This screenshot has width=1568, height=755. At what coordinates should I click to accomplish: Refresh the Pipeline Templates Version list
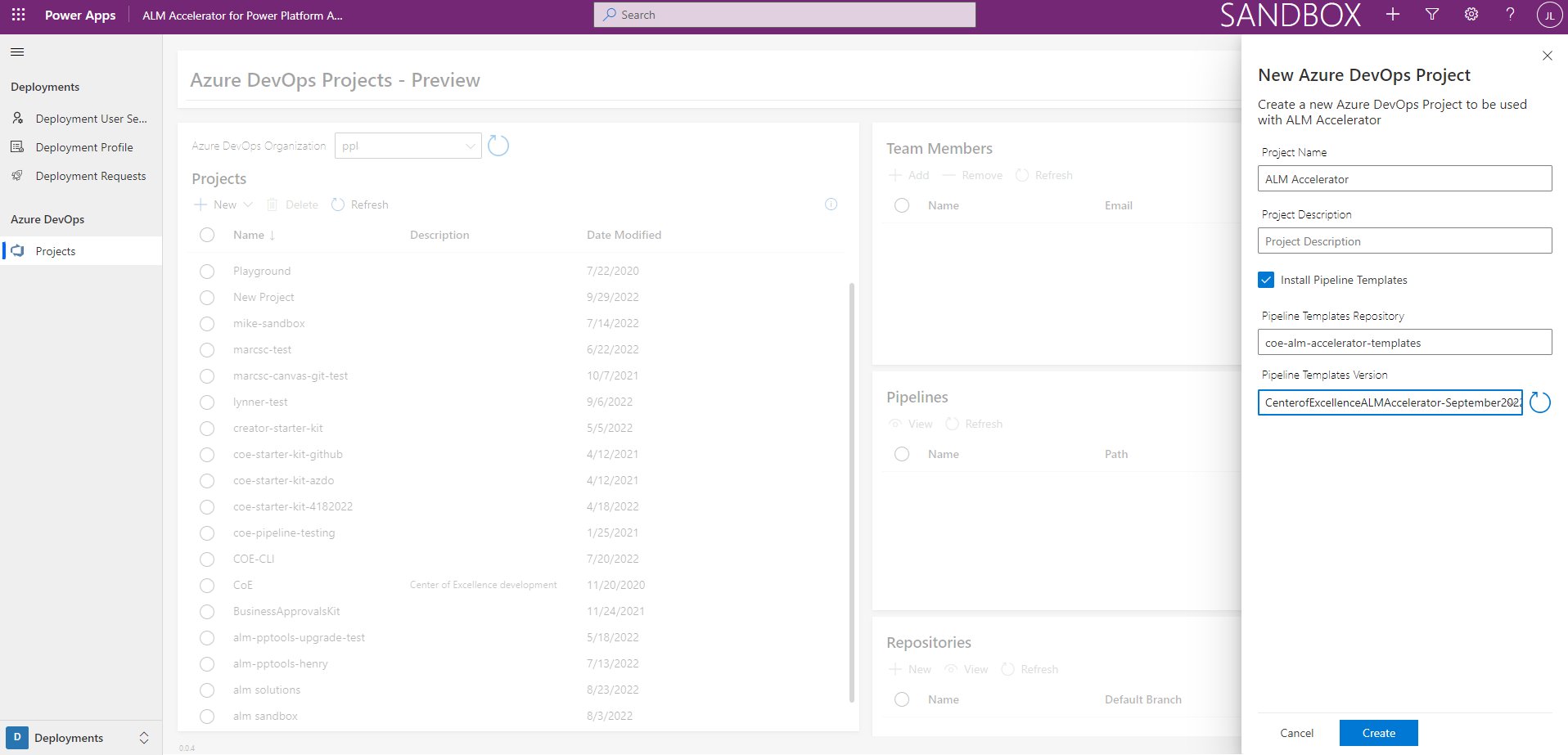point(1540,402)
